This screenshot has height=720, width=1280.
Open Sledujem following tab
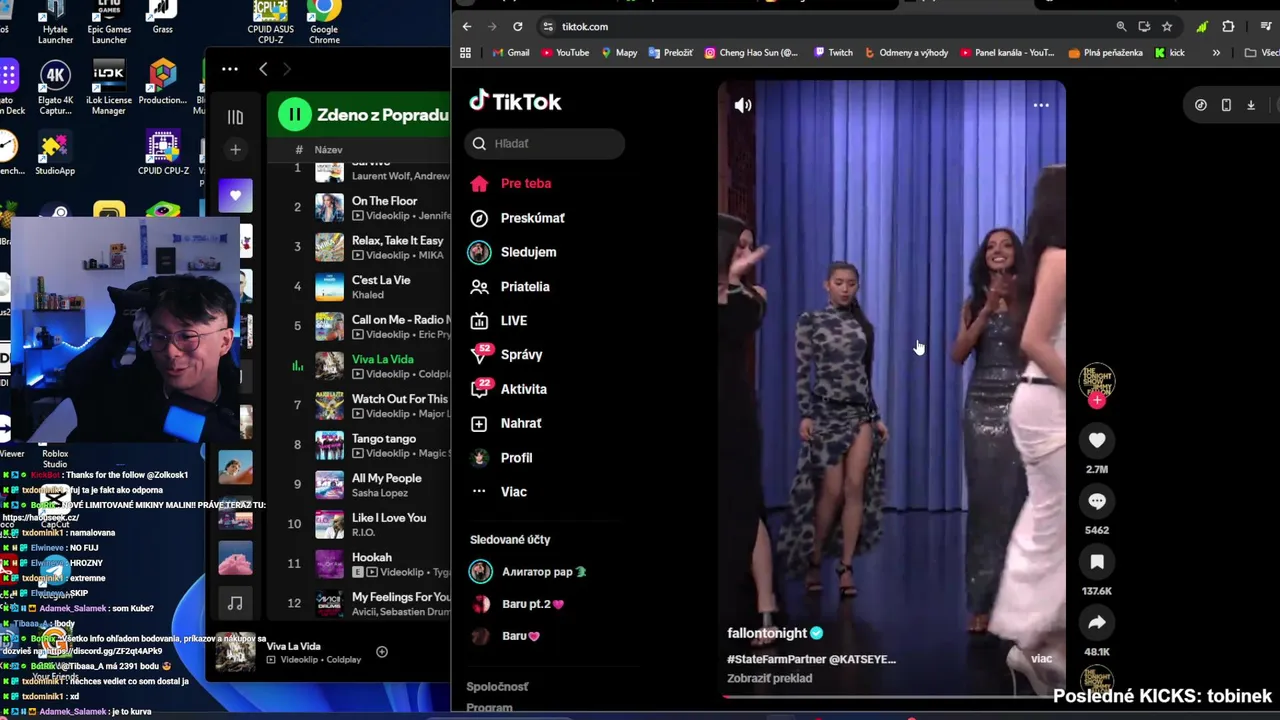528,252
